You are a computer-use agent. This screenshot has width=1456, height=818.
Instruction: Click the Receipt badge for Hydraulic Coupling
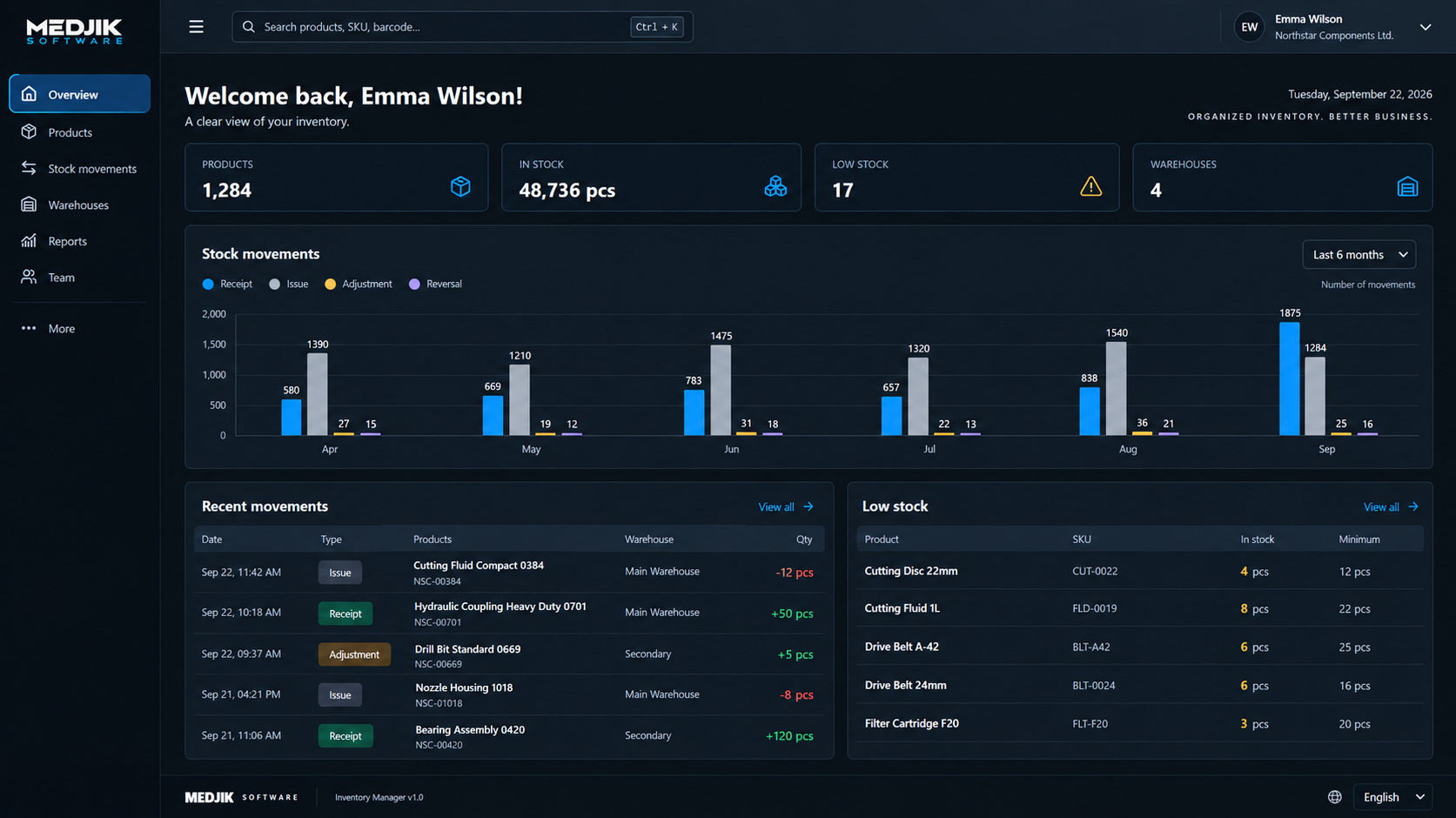point(346,613)
